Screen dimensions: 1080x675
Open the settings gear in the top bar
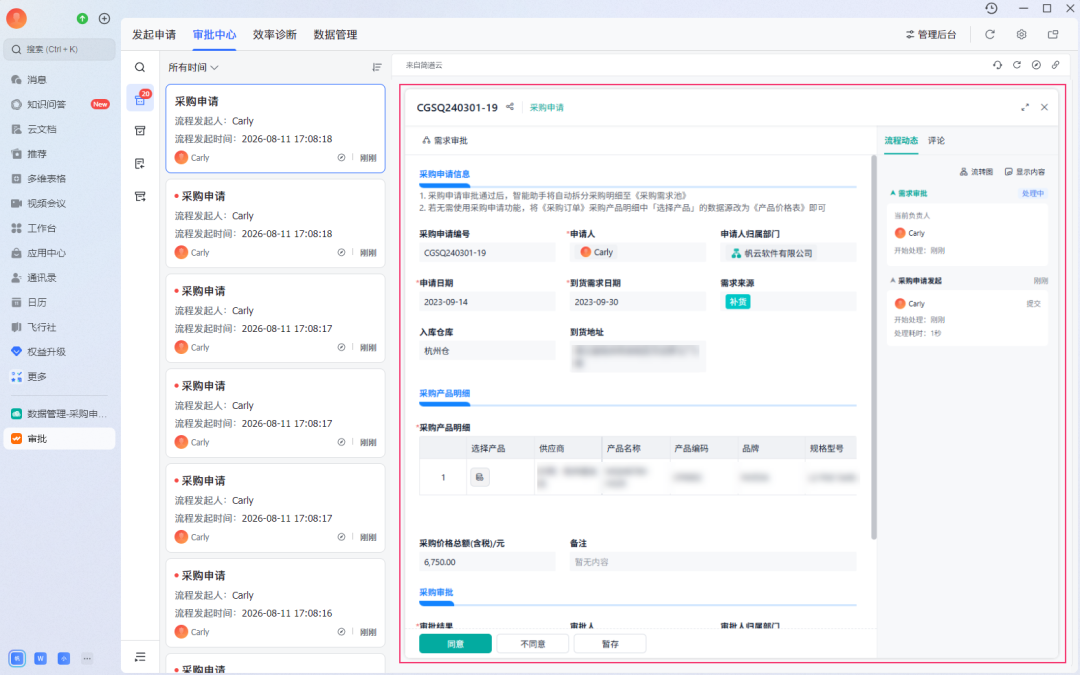[x=1021, y=34]
